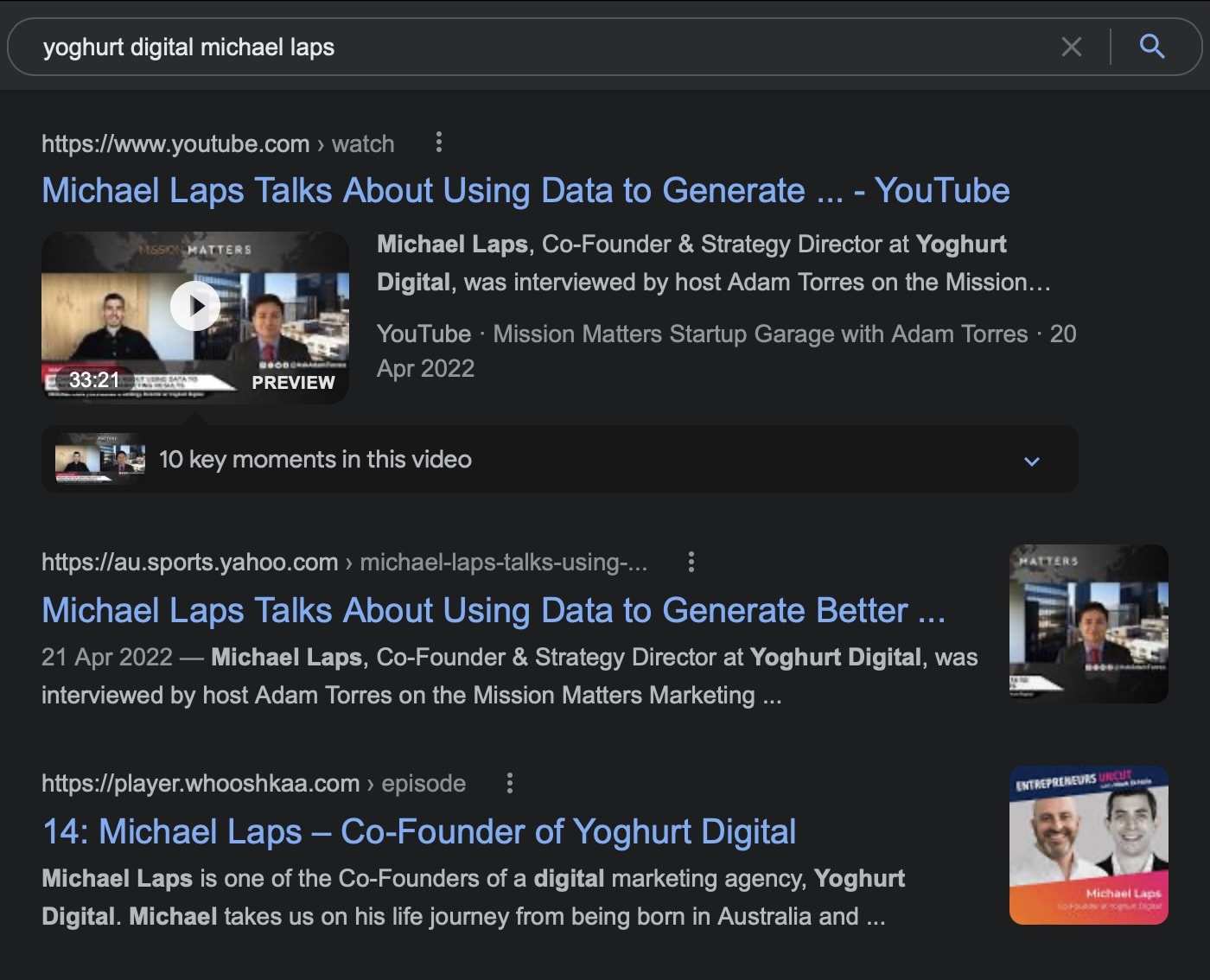1210x980 pixels.
Task: Click the PREVIEW label on the video thumbnail
Action: click(293, 383)
